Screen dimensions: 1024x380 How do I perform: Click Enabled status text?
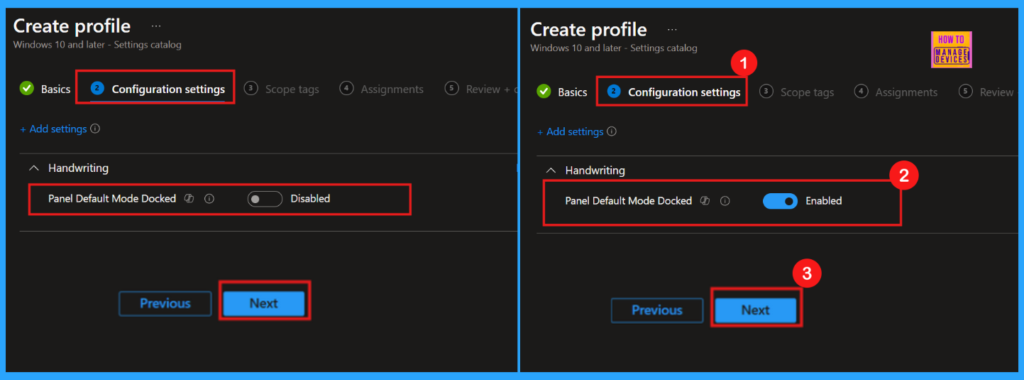coord(824,201)
